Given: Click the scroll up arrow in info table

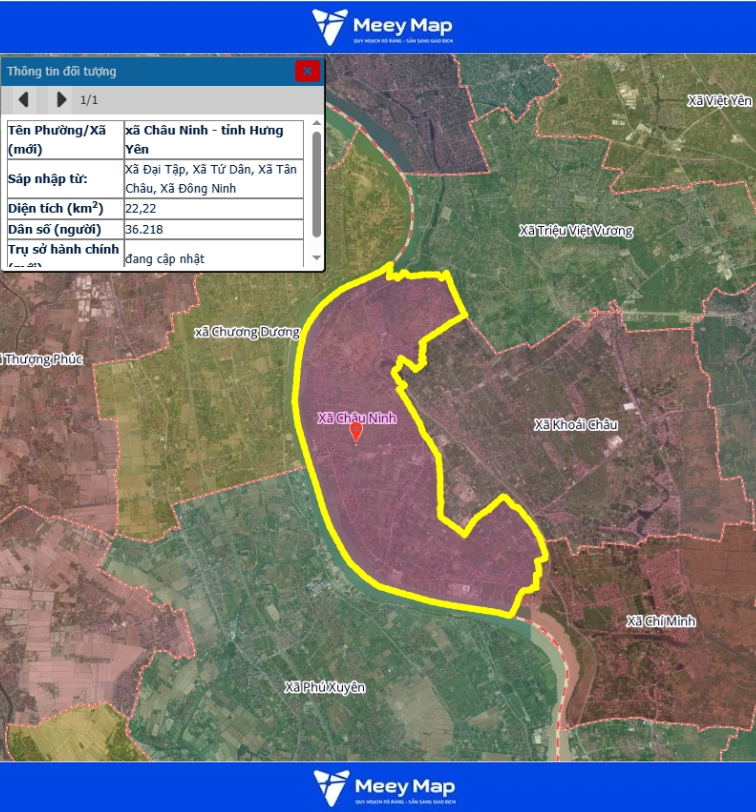Looking at the screenshot, I should click(x=316, y=124).
